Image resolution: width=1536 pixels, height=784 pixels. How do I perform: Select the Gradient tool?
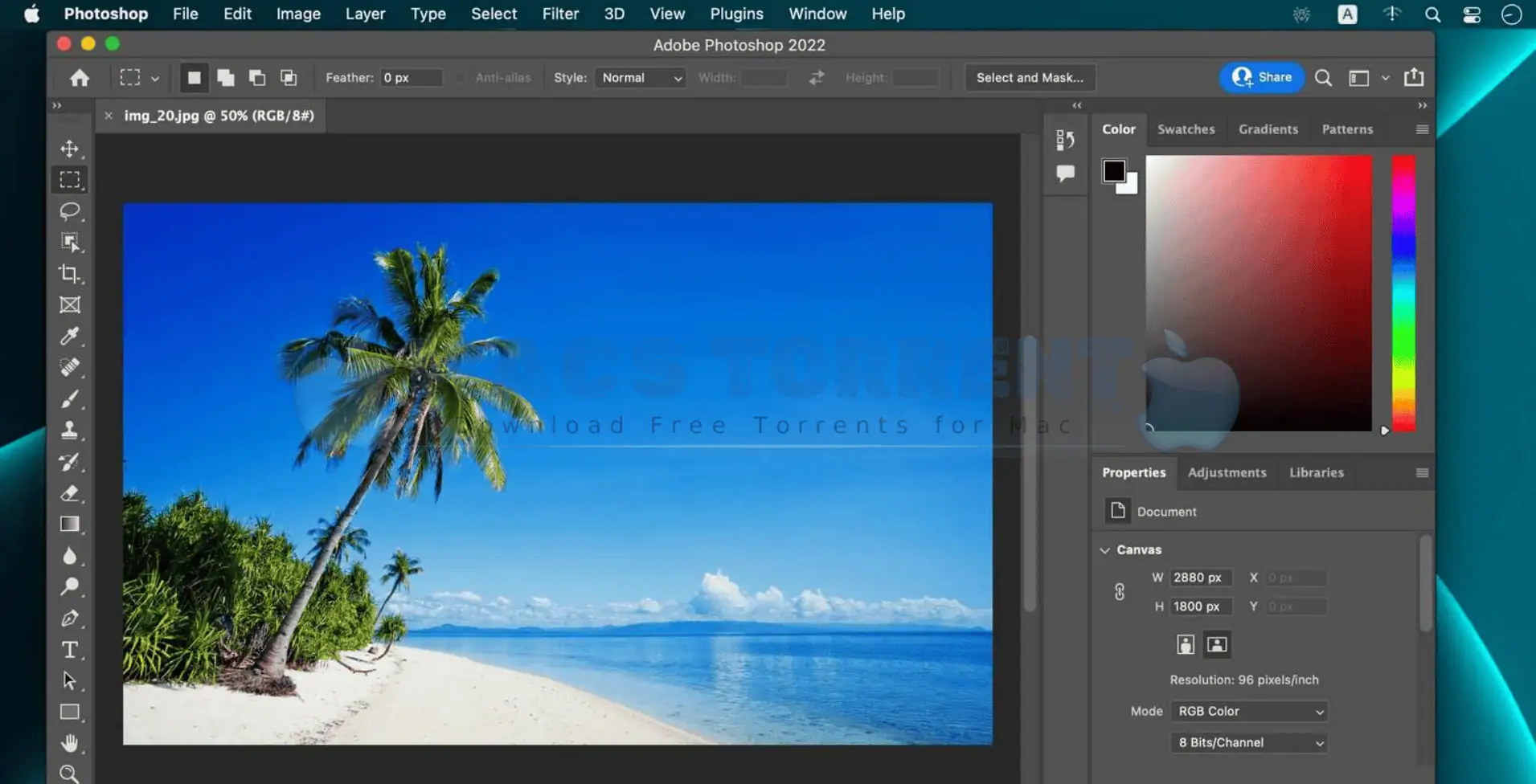coord(70,525)
